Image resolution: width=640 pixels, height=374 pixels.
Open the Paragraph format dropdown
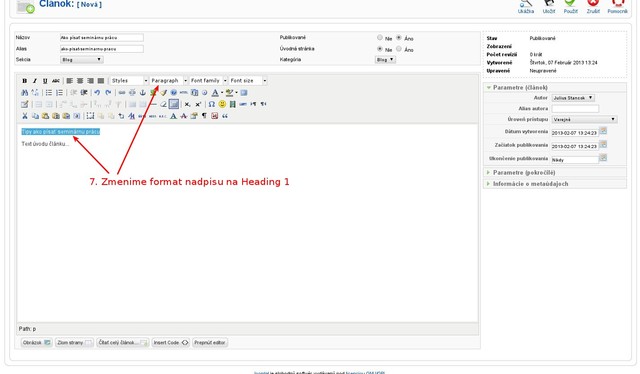tap(169, 81)
